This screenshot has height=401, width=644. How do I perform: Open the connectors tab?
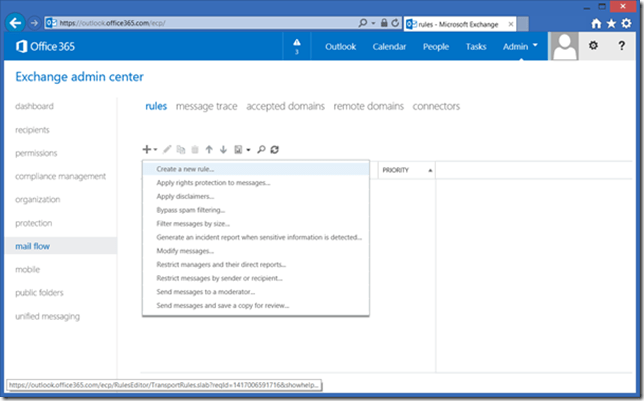[436, 106]
